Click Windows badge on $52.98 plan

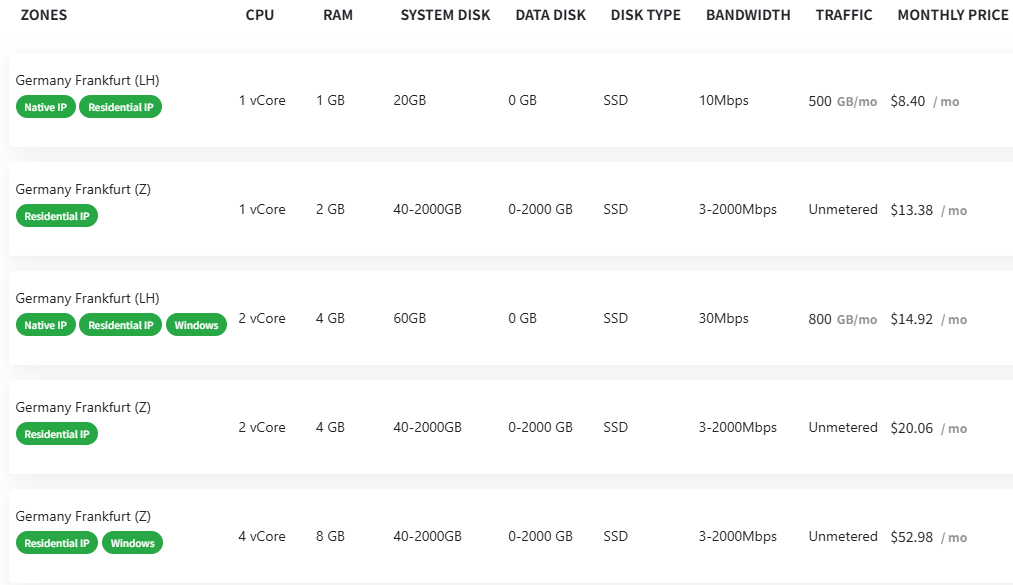[132, 544]
